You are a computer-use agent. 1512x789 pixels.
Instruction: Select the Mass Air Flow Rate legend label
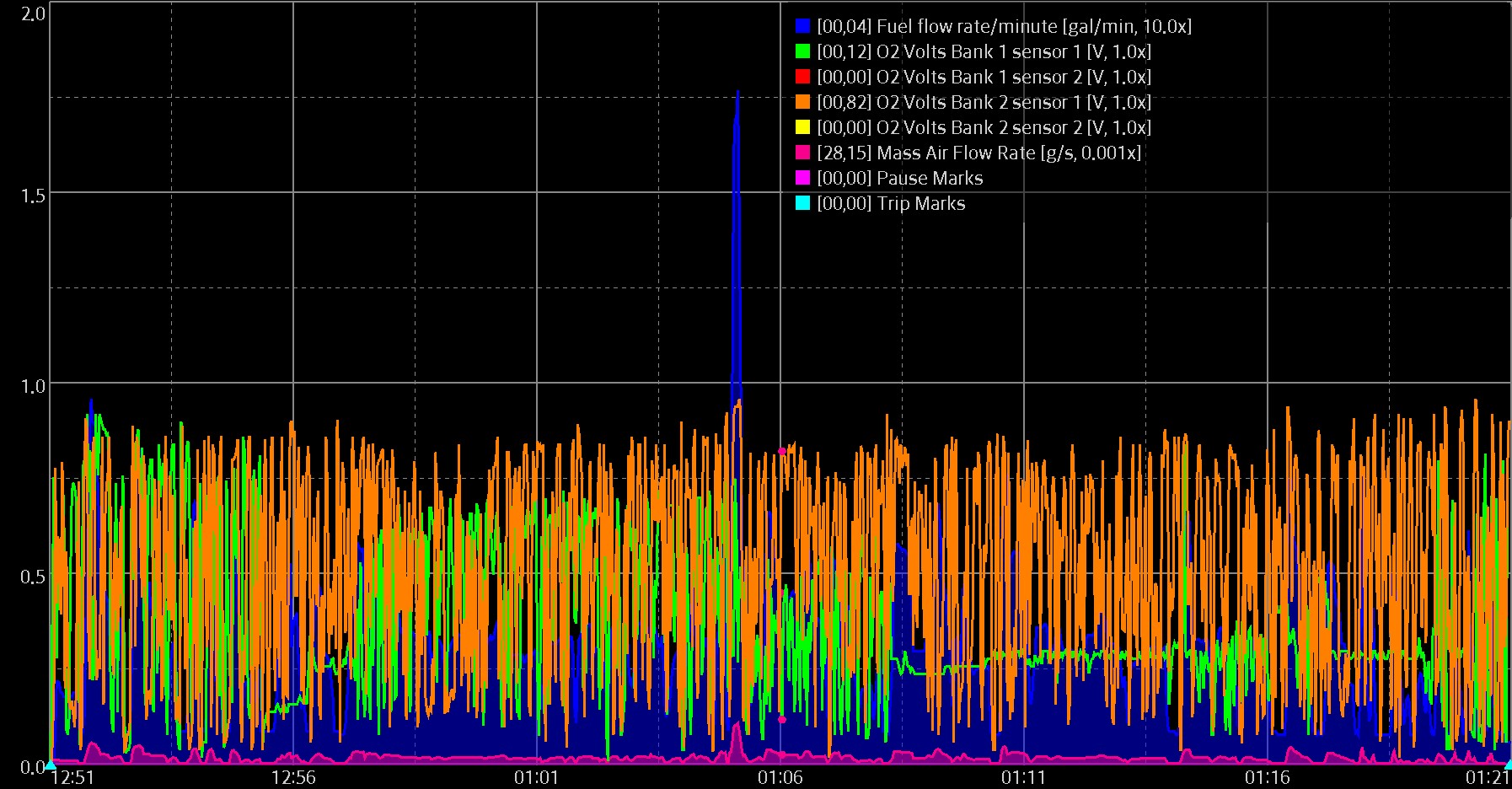[x=979, y=153]
